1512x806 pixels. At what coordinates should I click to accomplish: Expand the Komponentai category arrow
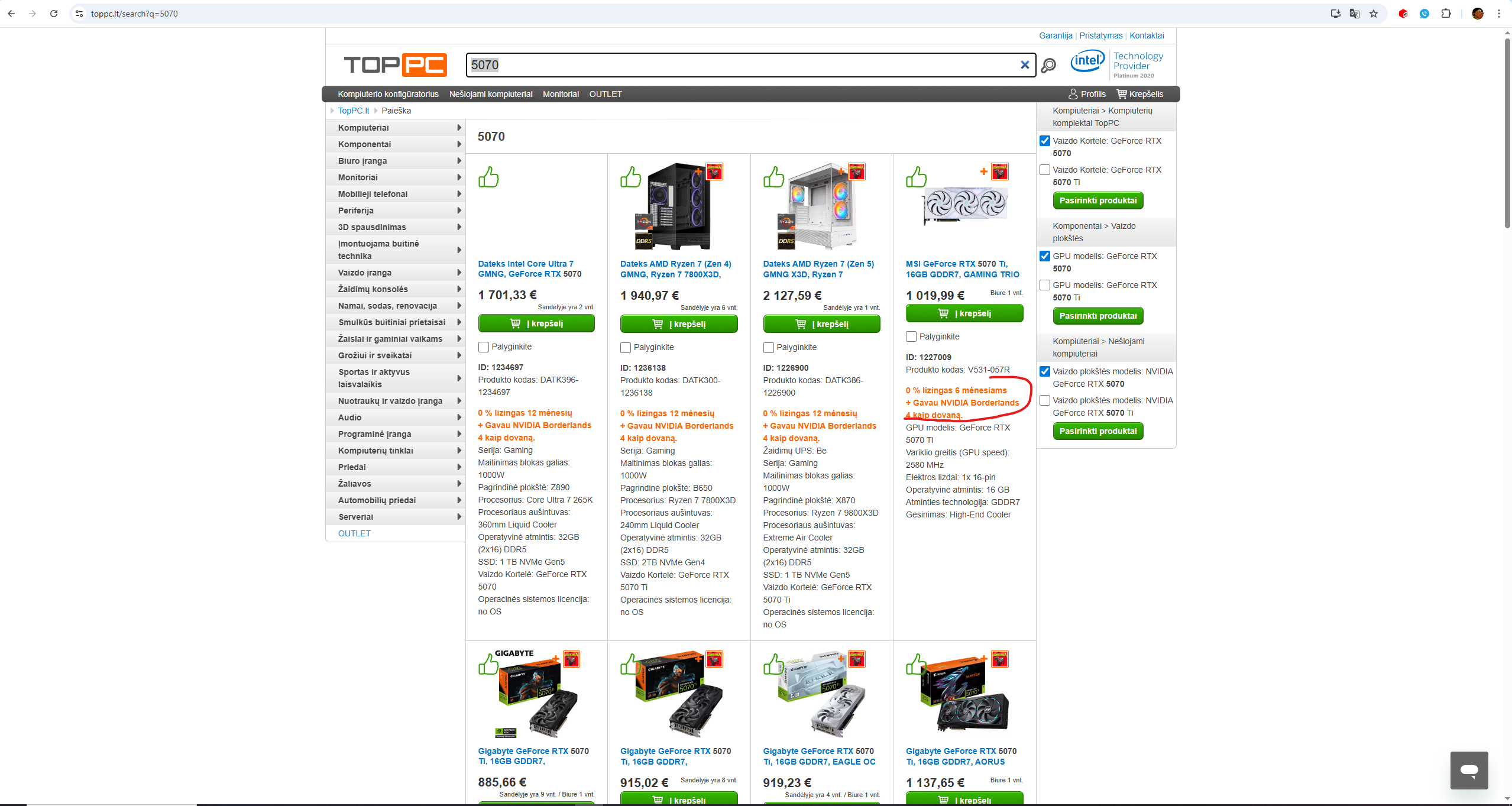point(459,144)
